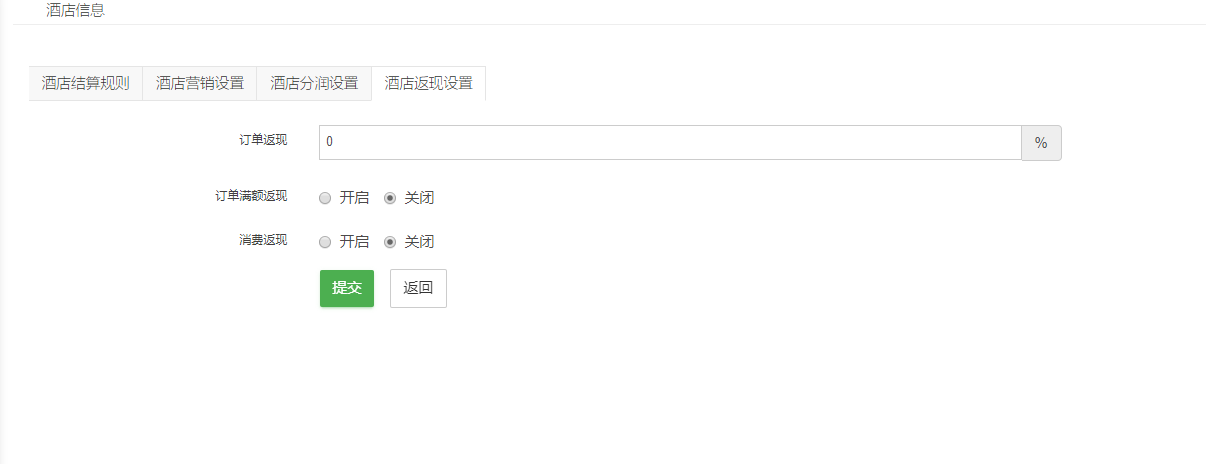Click 关闭 text in 消费返现 row
The width and height of the screenshot is (1206, 464).
tap(419, 242)
